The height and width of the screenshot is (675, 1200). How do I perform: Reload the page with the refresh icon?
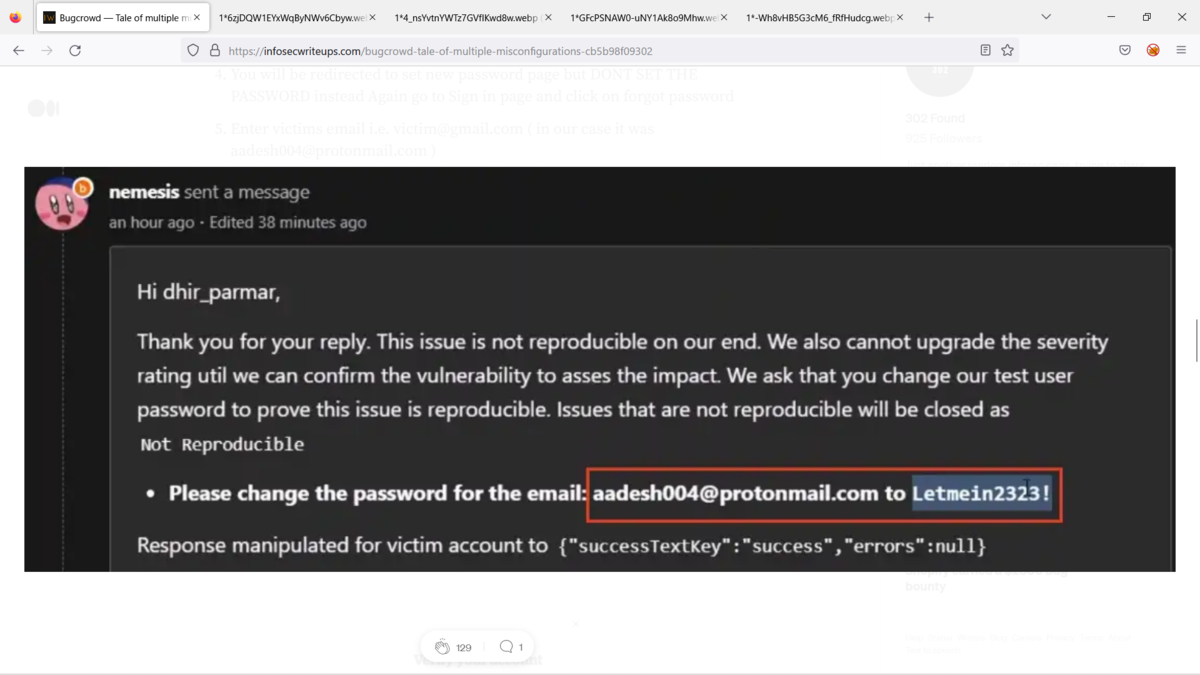point(75,50)
